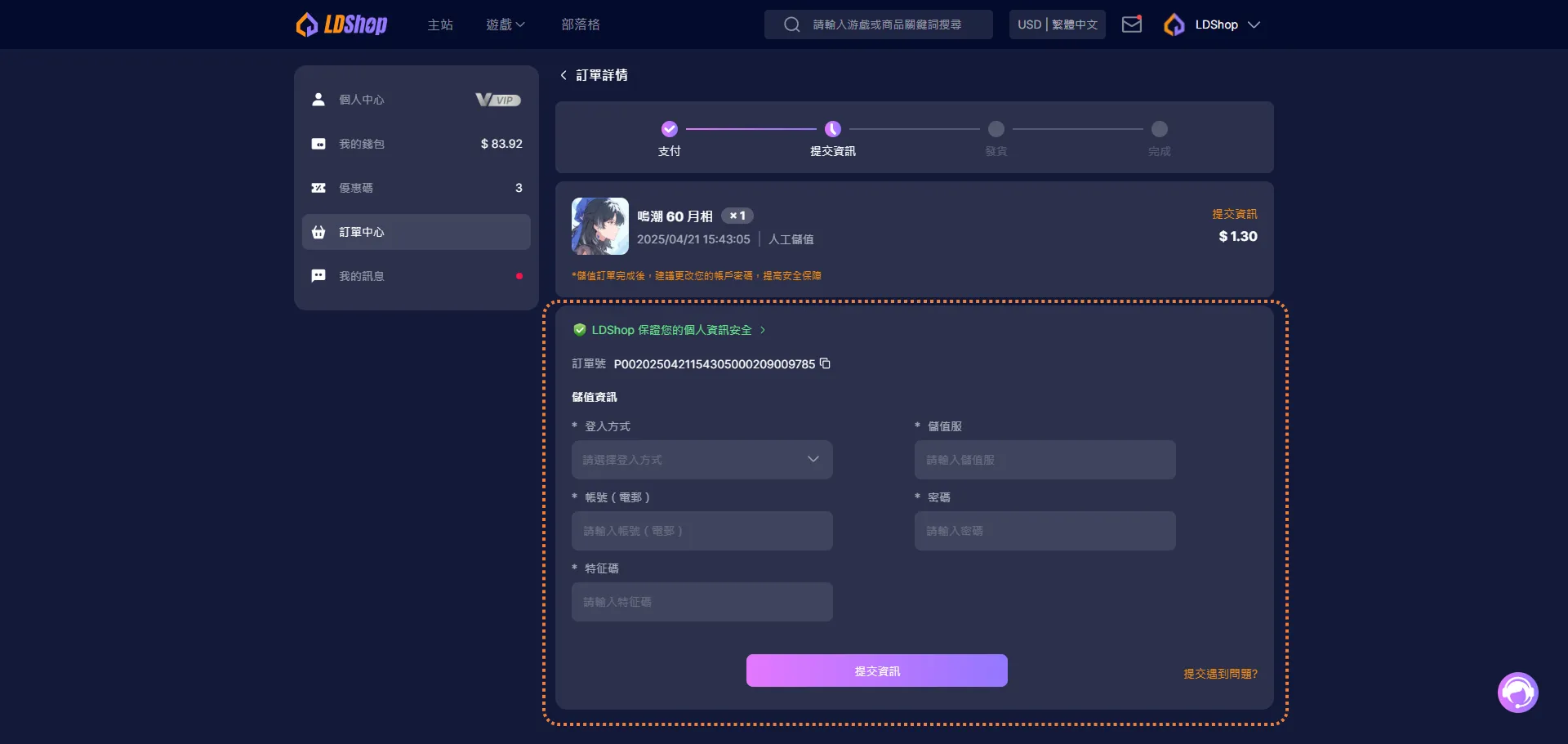Open the 部落格 blog link
1568x744 pixels.
[581, 25]
